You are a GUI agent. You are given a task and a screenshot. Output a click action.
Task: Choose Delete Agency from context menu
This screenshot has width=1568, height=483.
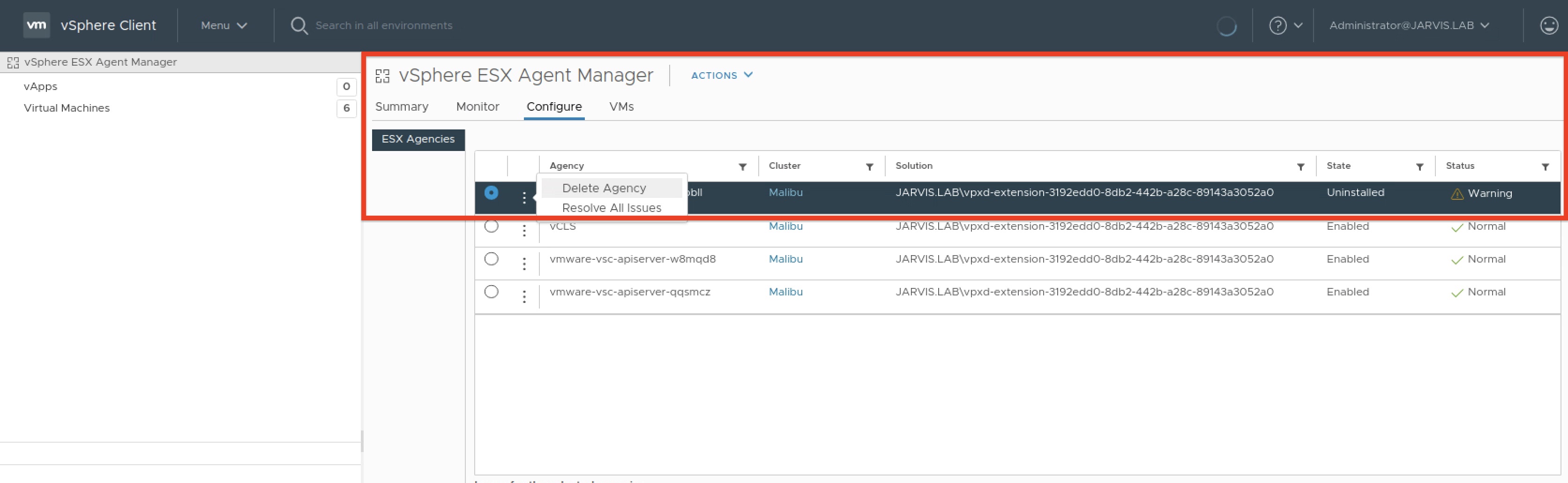tap(612, 188)
